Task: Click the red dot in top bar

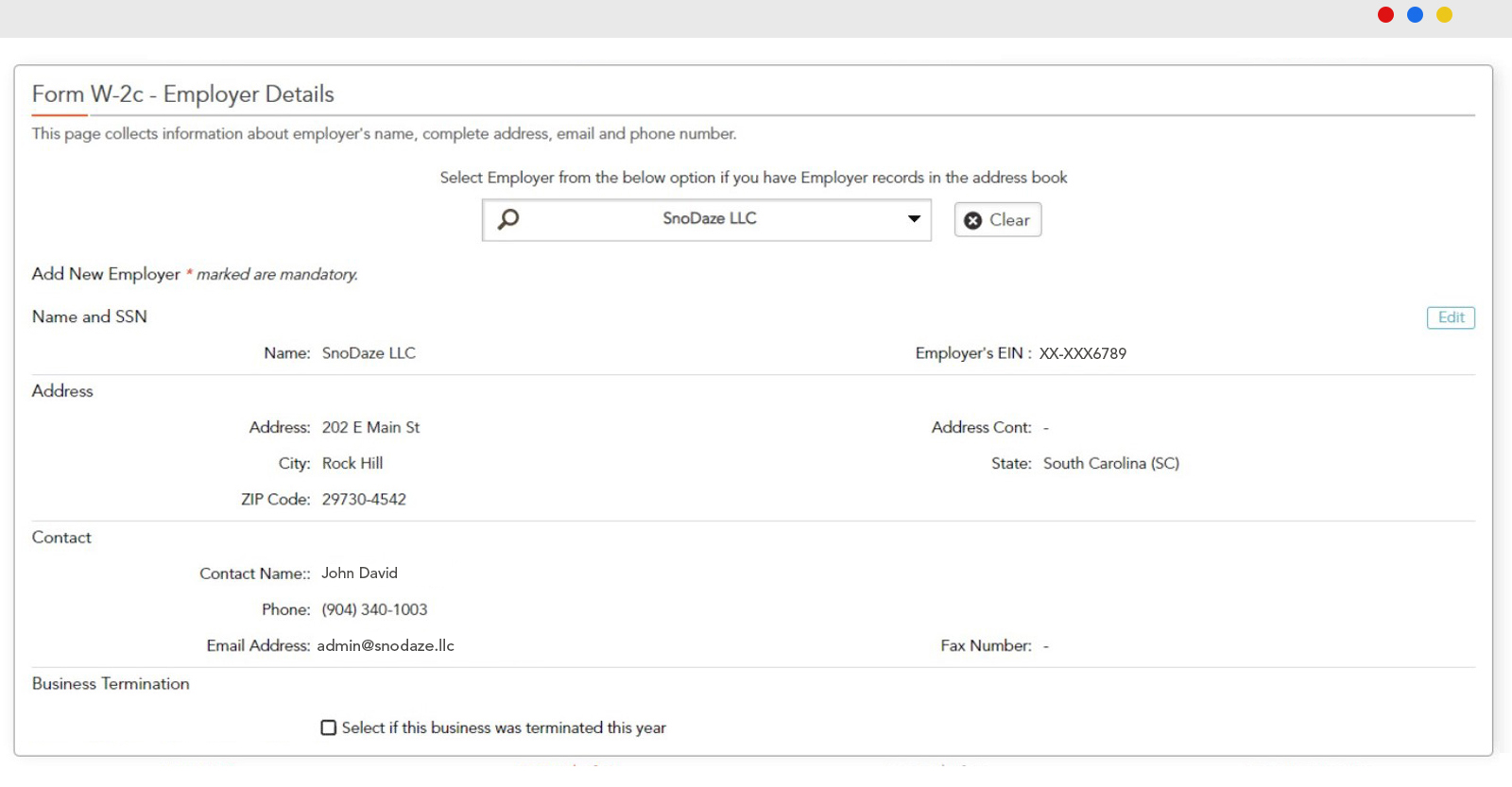Action: point(1385,14)
